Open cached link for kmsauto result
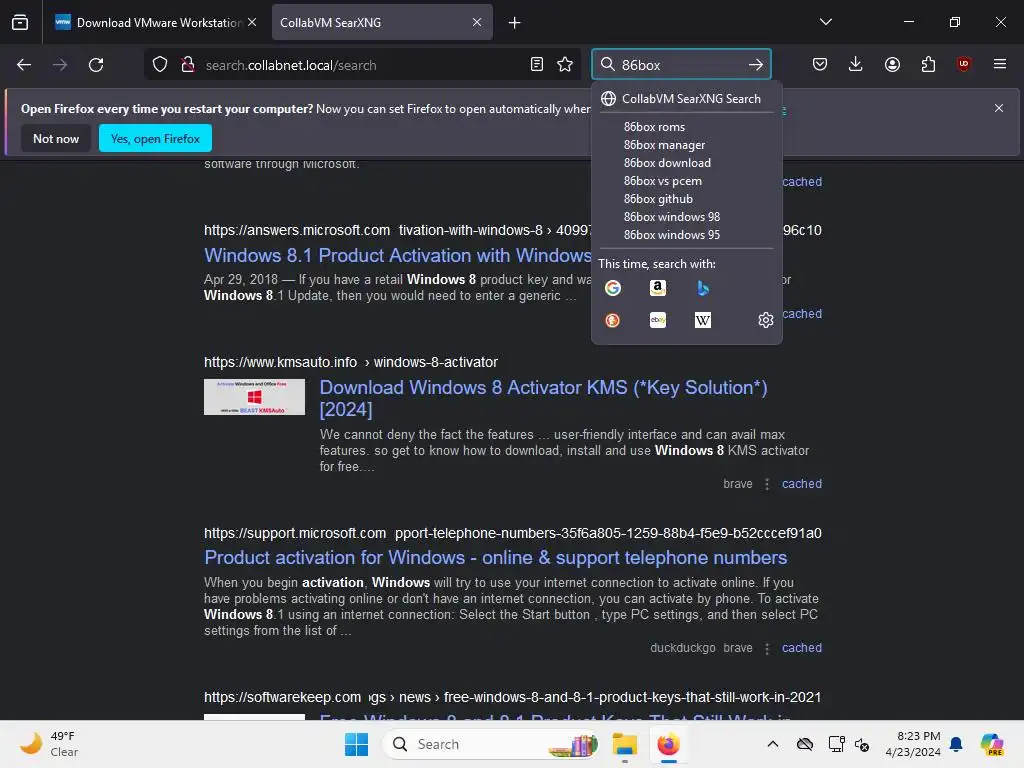This screenshot has width=1024, height=768. 802,484
